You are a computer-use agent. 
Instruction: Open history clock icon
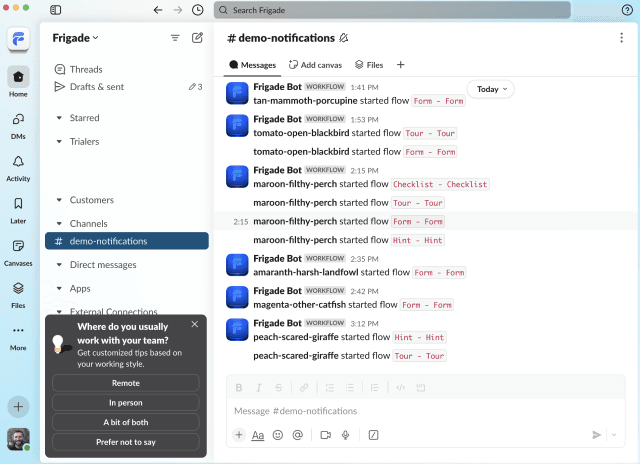tap(198, 10)
